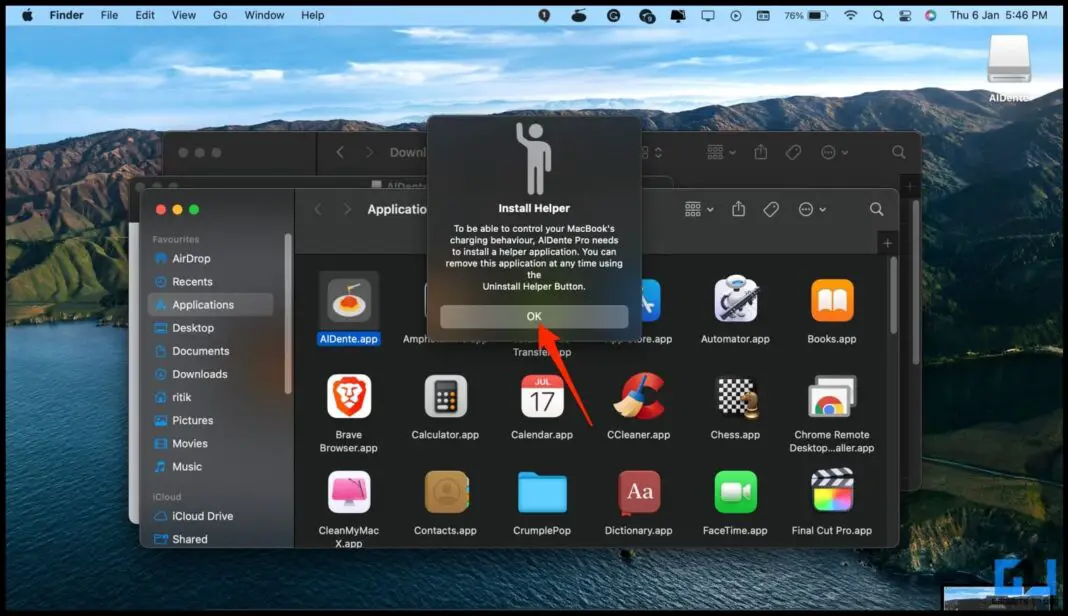Open the Edit menu in menu bar
1068x616 pixels.
click(145, 15)
